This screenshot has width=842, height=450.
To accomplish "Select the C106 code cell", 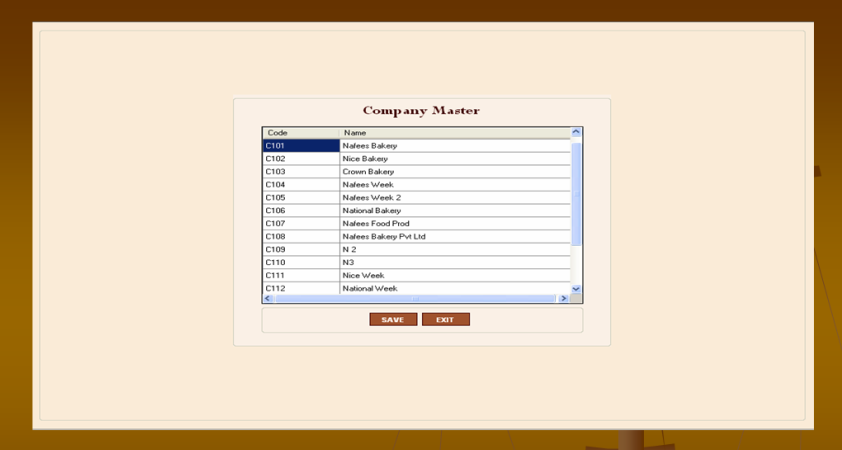I will (x=301, y=211).
